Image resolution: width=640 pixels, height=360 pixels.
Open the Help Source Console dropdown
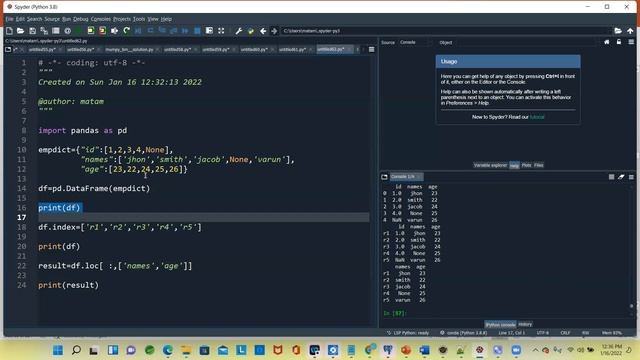click(416, 42)
